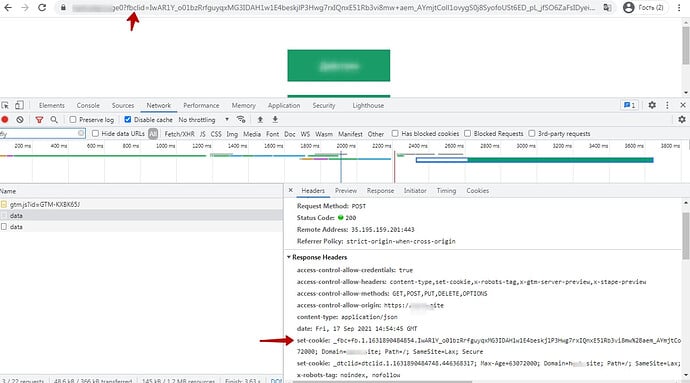Open the browser three-dot menu

(x=679, y=7)
